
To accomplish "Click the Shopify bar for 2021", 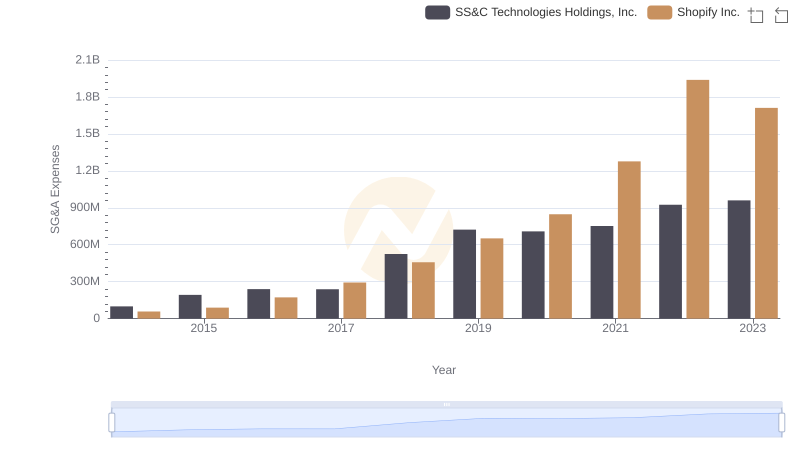I will tap(629, 240).
